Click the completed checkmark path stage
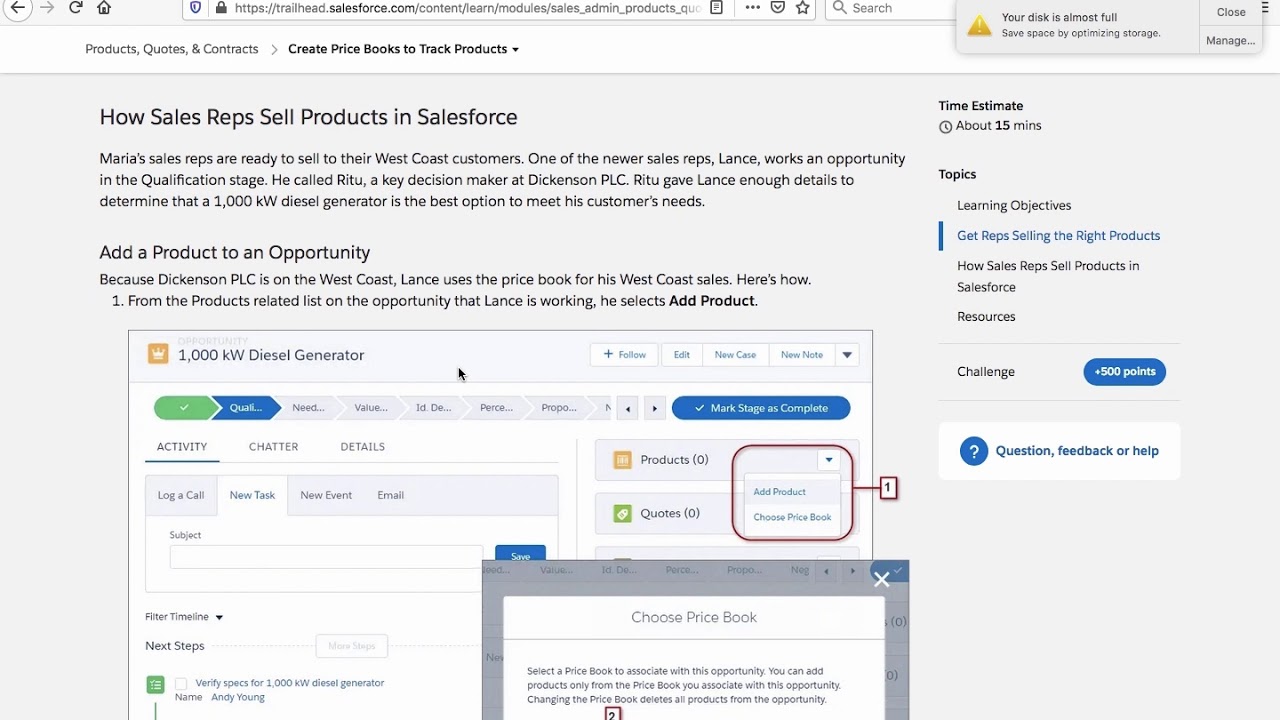Image resolution: width=1280 pixels, height=720 pixels. click(184, 408)
